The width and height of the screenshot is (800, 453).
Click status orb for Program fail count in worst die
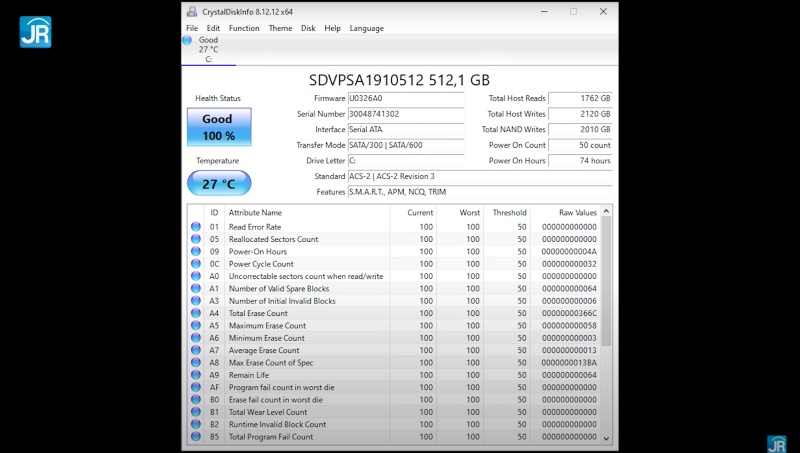point(196,387)
